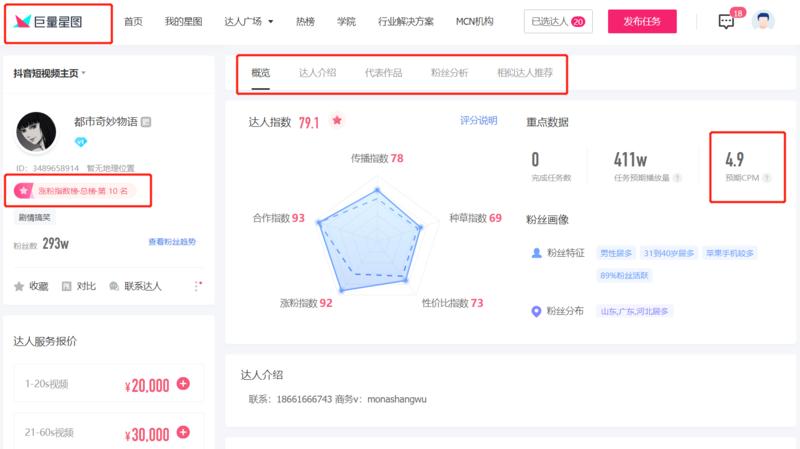Add the 21-60s视频 ¥30,000 service via plus icon
The image size is (800, 449).
click(183, 432)
